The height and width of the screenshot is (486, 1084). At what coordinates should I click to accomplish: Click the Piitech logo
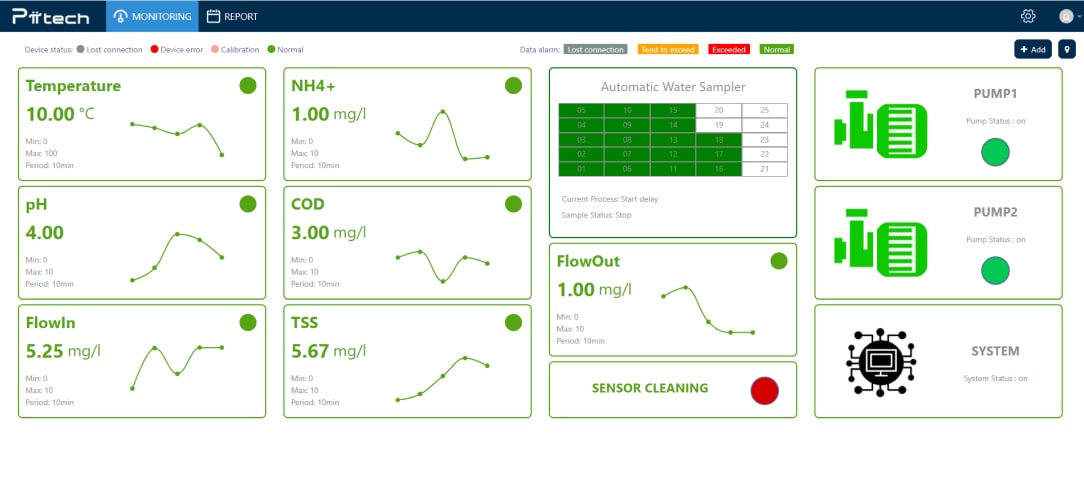point(49,16)
